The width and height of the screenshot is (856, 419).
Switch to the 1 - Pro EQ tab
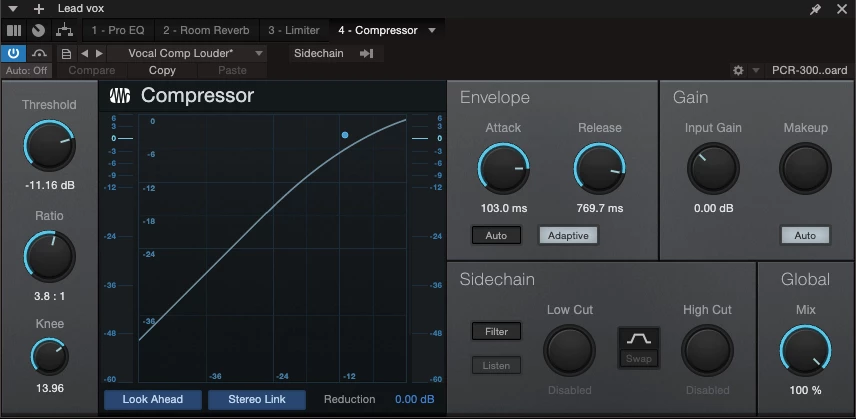tap(116, 31)
